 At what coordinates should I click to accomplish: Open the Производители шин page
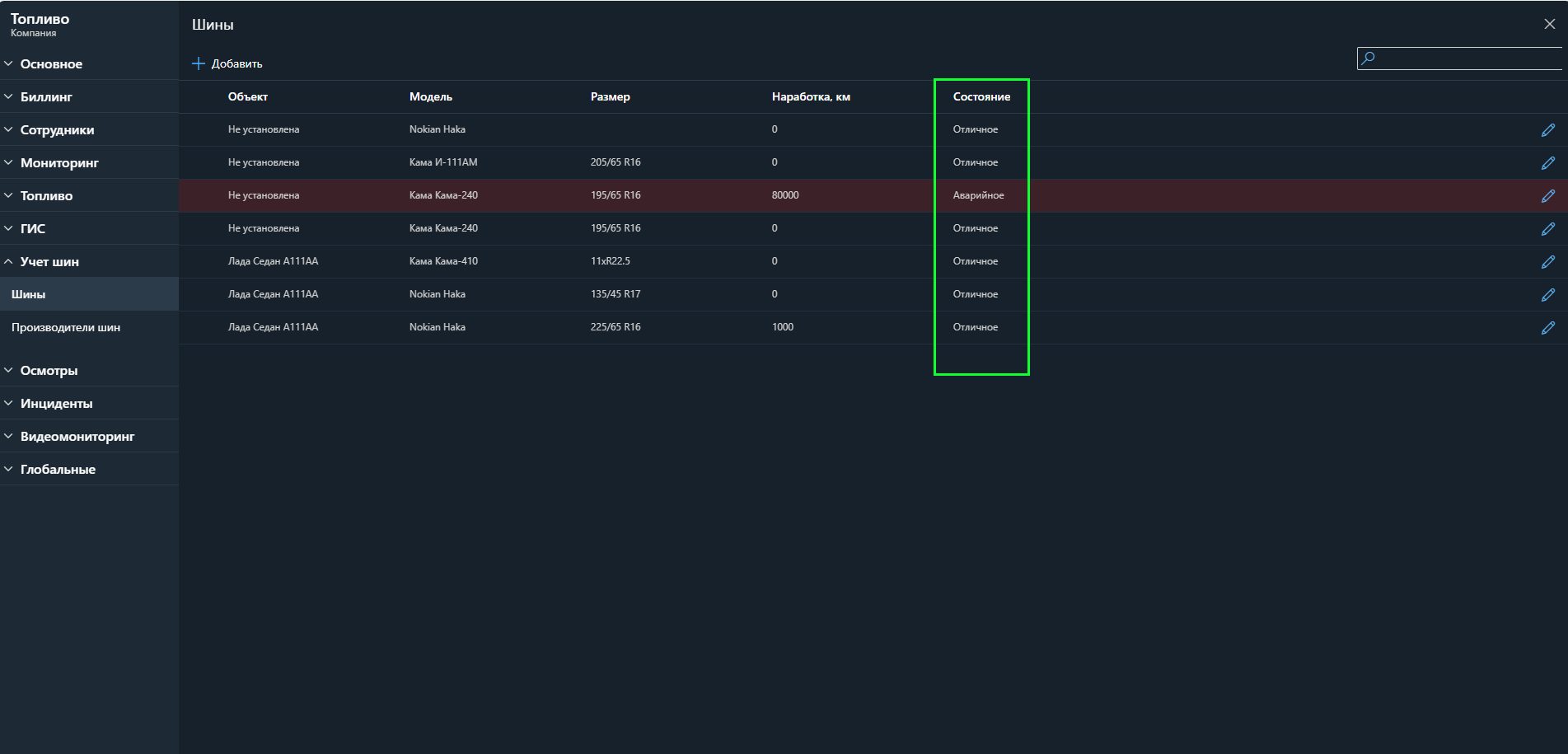click(66, 328)
